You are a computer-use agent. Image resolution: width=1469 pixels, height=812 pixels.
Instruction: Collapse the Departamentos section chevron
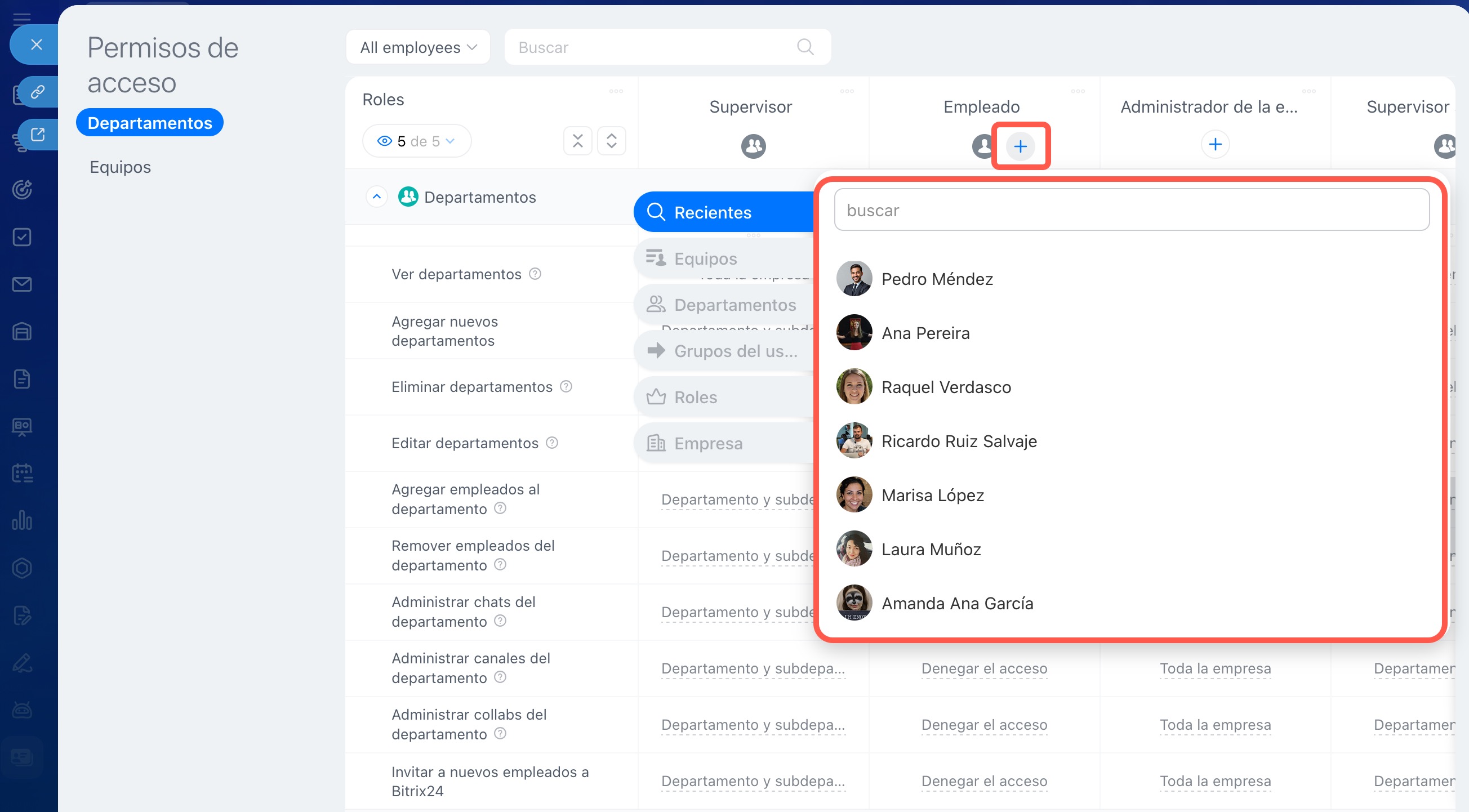point(376,197)
